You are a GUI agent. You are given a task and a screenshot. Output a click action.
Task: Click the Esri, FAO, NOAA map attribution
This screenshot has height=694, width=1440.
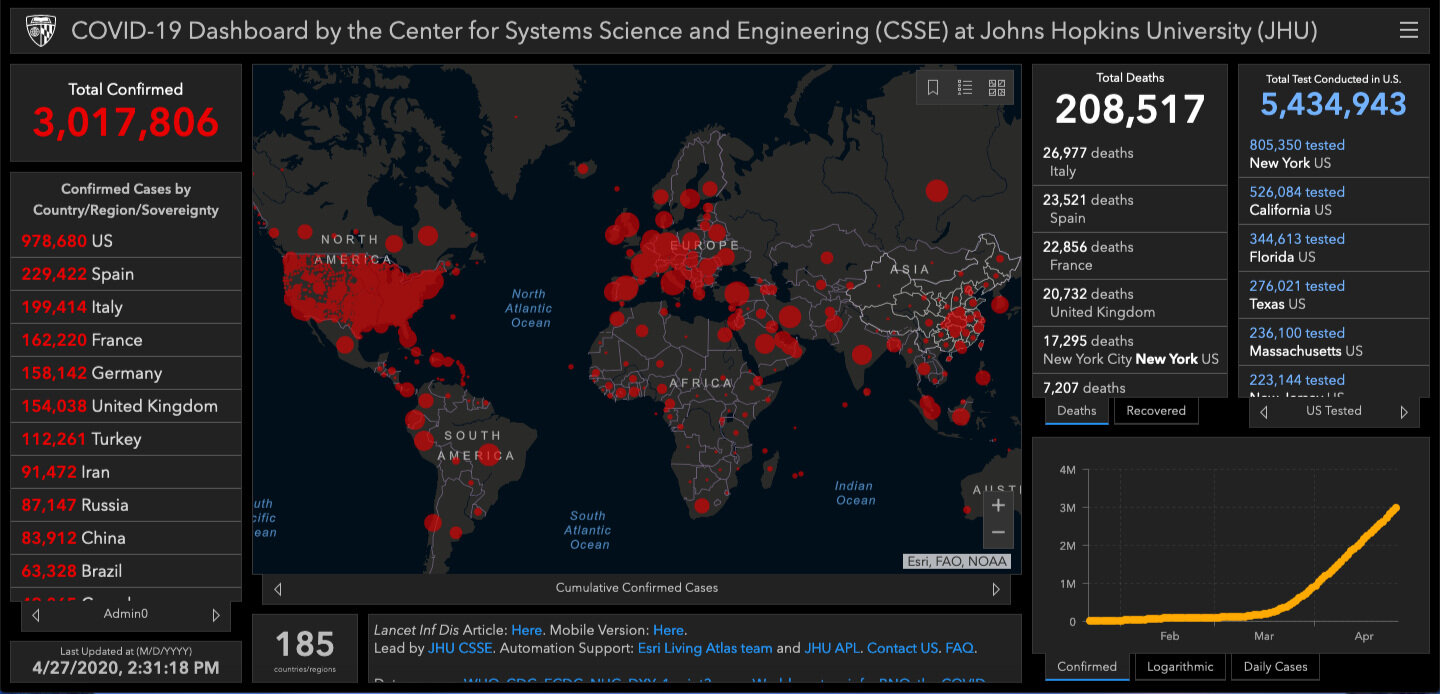click(956, 561)
